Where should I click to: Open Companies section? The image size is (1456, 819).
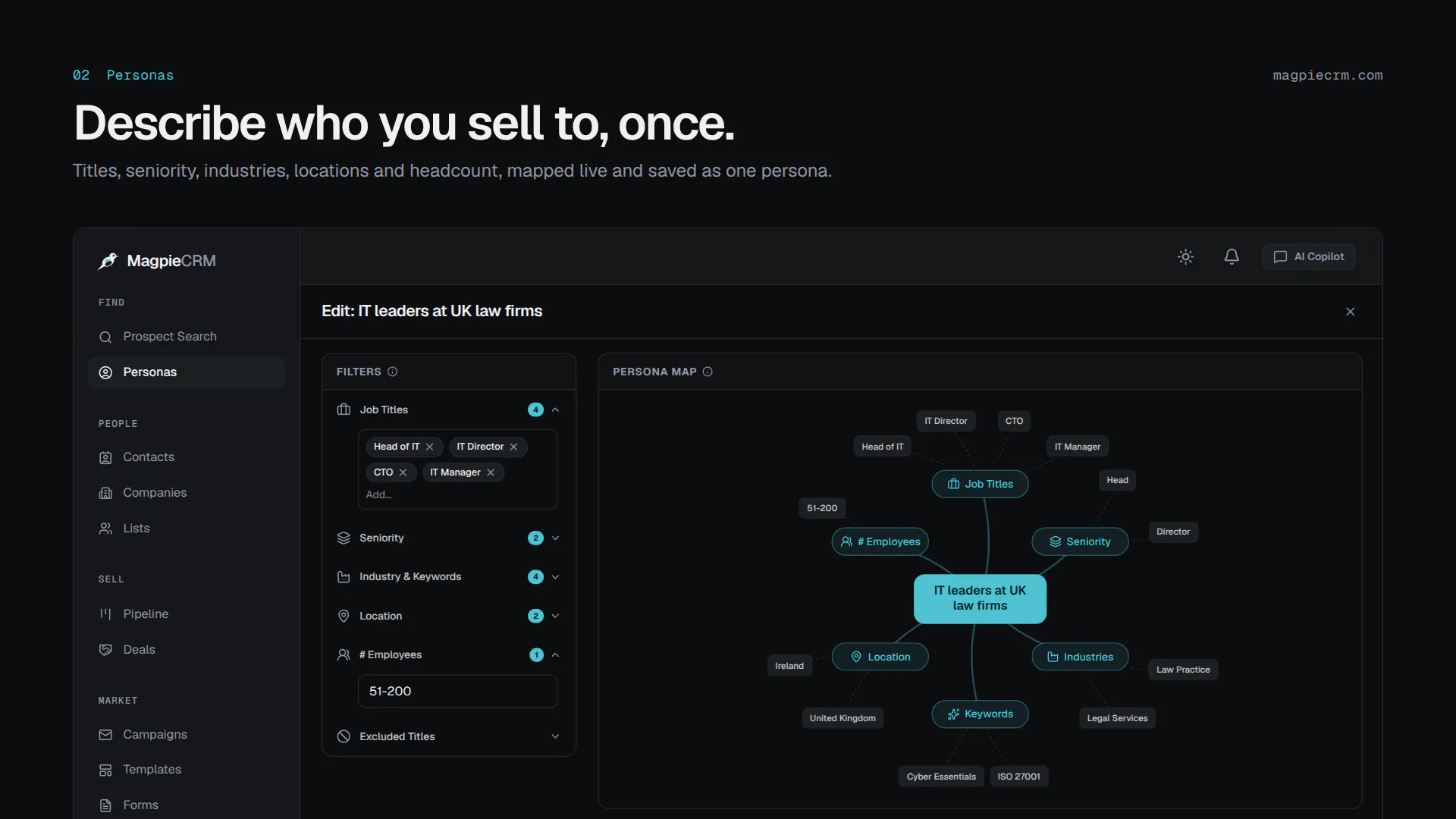tap(187, 493)
